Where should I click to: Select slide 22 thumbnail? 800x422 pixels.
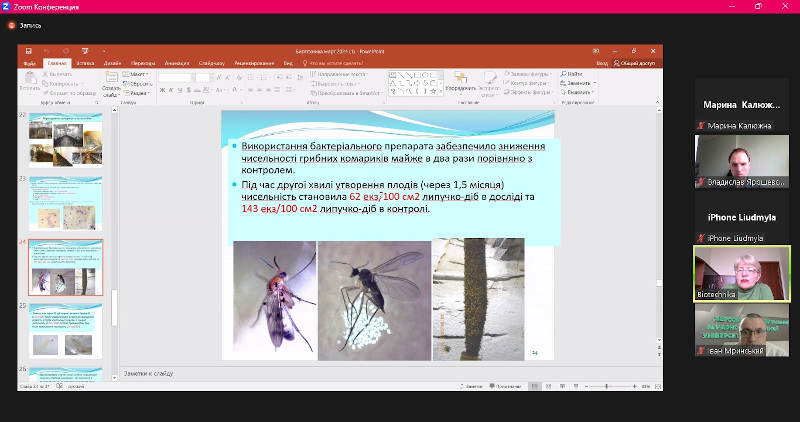(65, 140)
